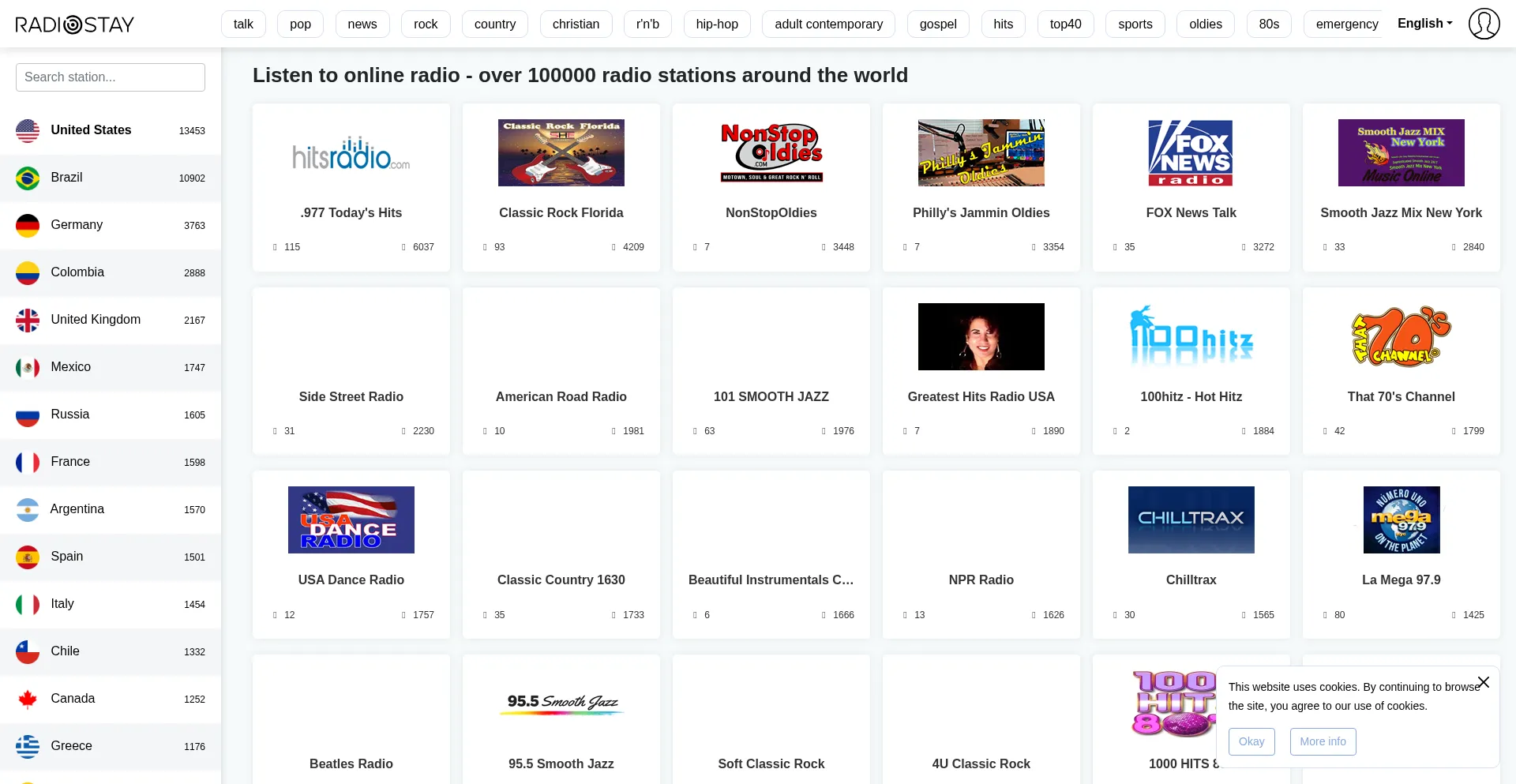Image resolution: width=1516 pixels, height=784 pixels.
Task: Select the United States flag icon
Action: tap(28, 130)
